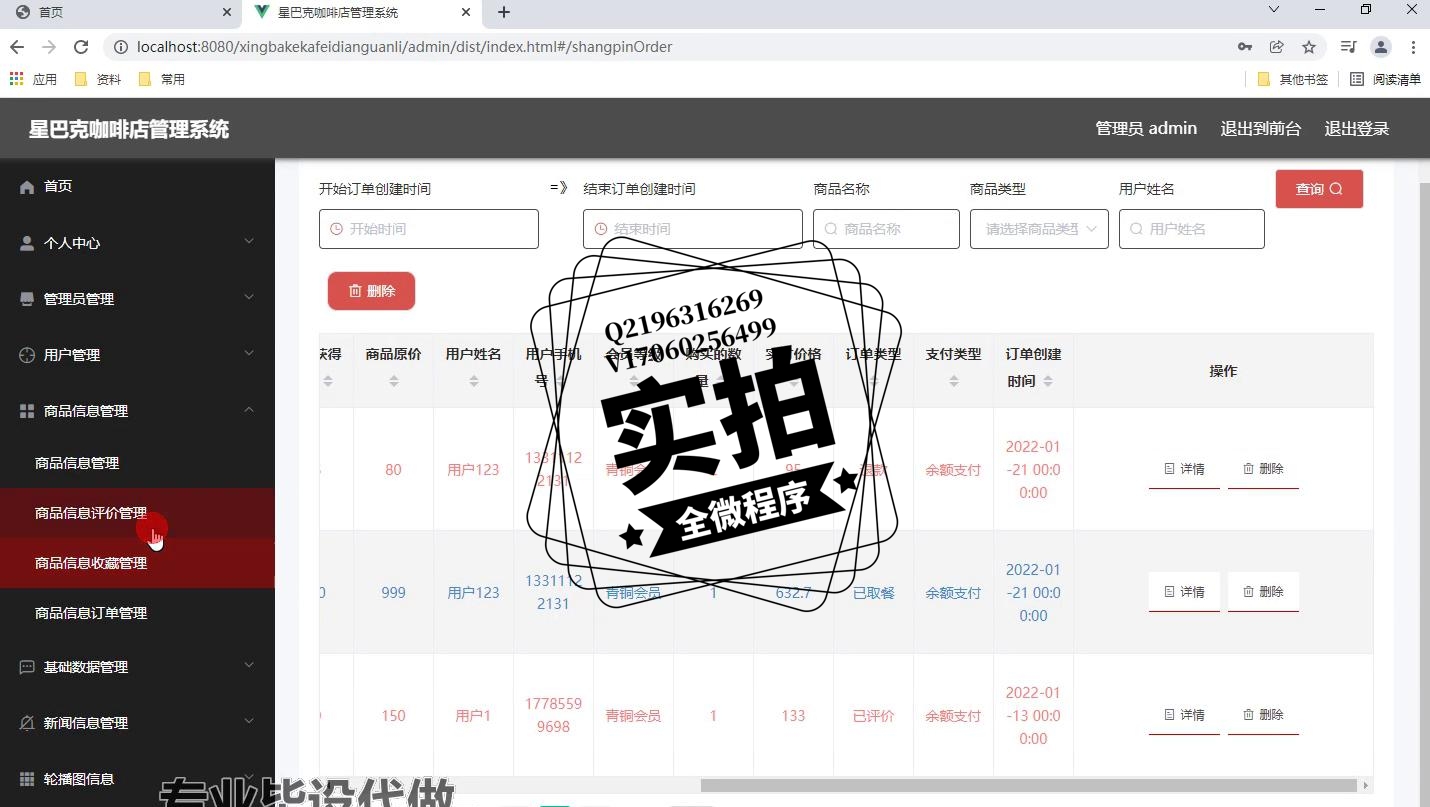Click the chat icon beside 基础数据管理

27,667
